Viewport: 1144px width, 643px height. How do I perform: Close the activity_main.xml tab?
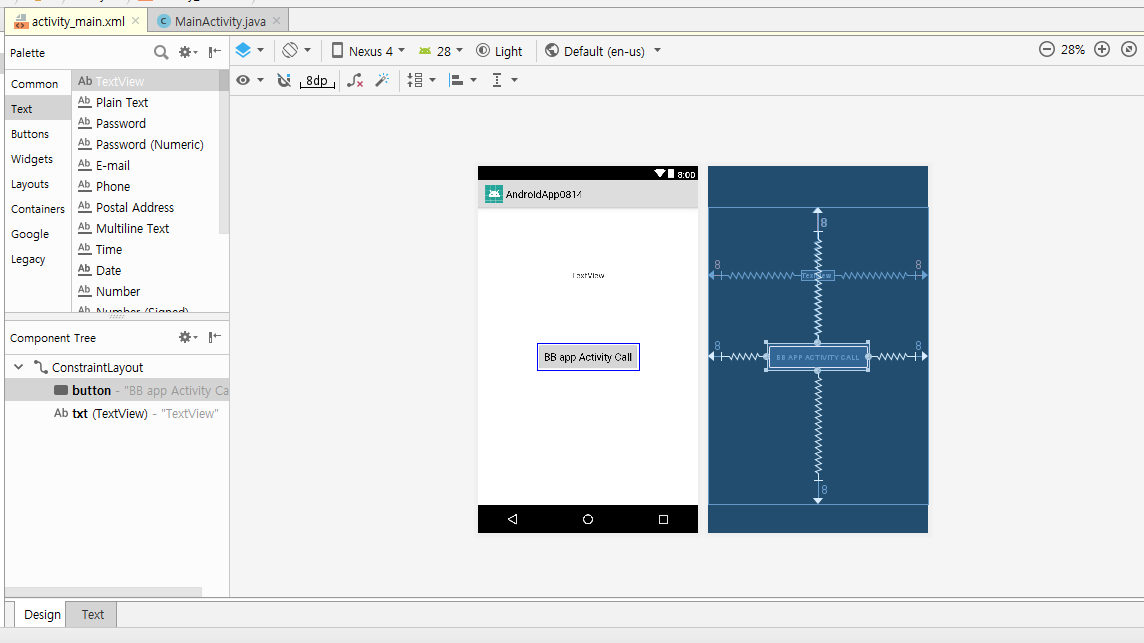click(x=136, y=20)
